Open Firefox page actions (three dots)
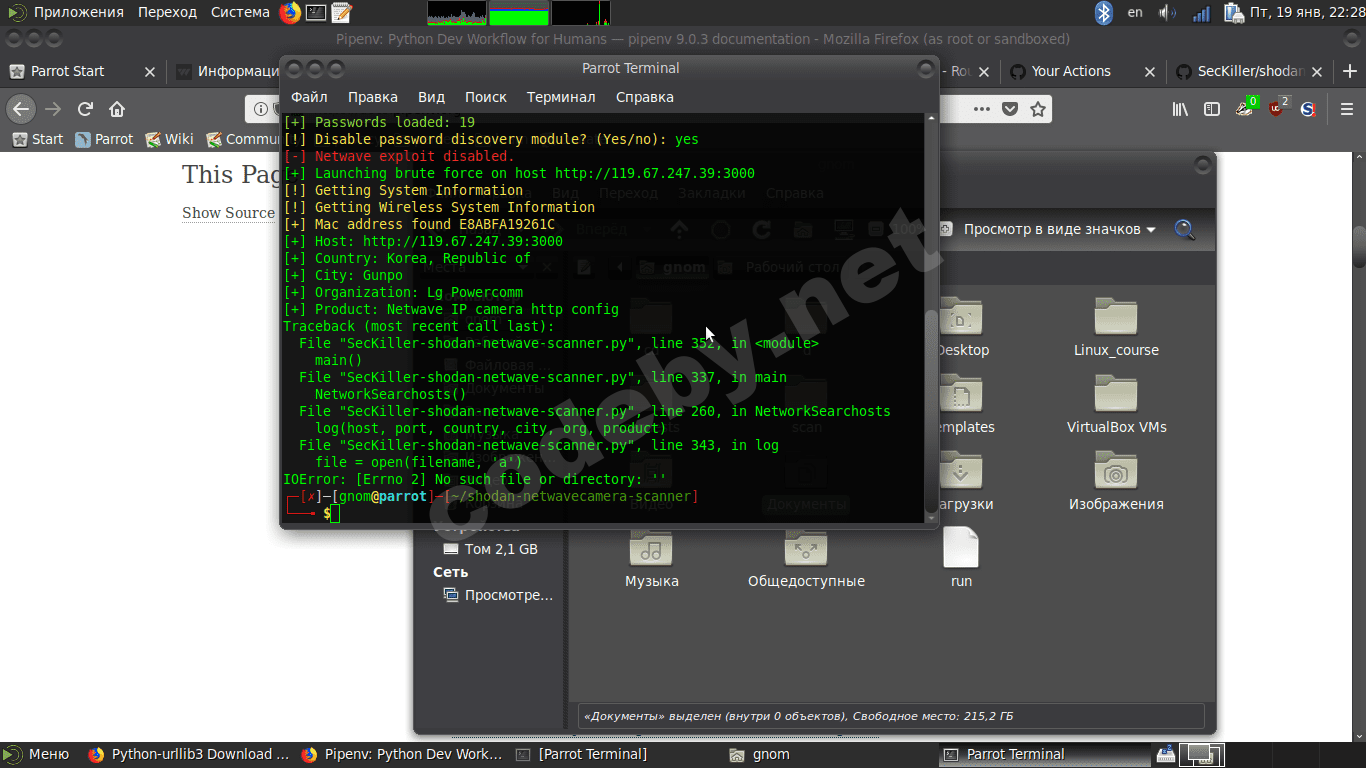Viewport: 1366px width, 768px height. tap(982, 108)
